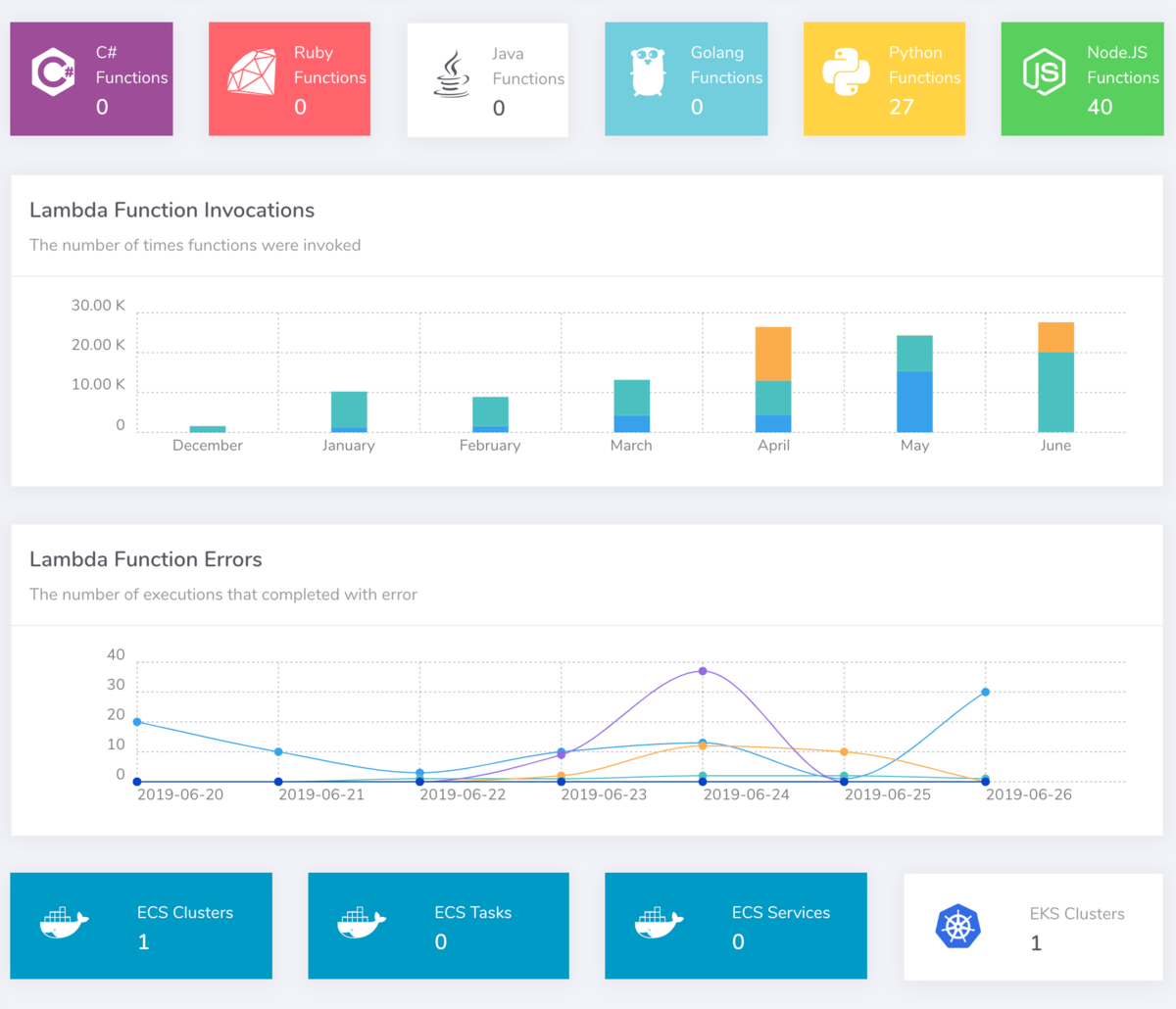Click the ECS Clusters Docker whale icon
Image resolution: width=1176 pixels, height=1009 pixels.
point(65,923)
